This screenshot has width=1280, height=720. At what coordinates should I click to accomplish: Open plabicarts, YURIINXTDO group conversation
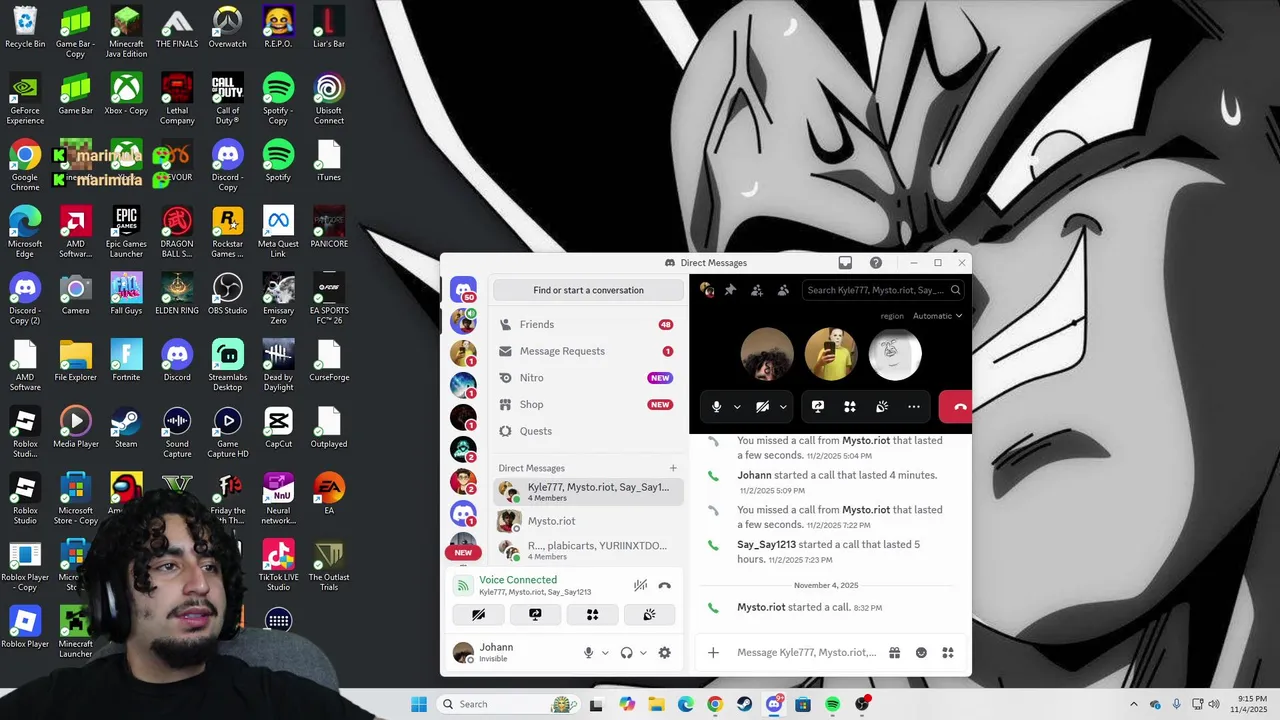point(588,550)
